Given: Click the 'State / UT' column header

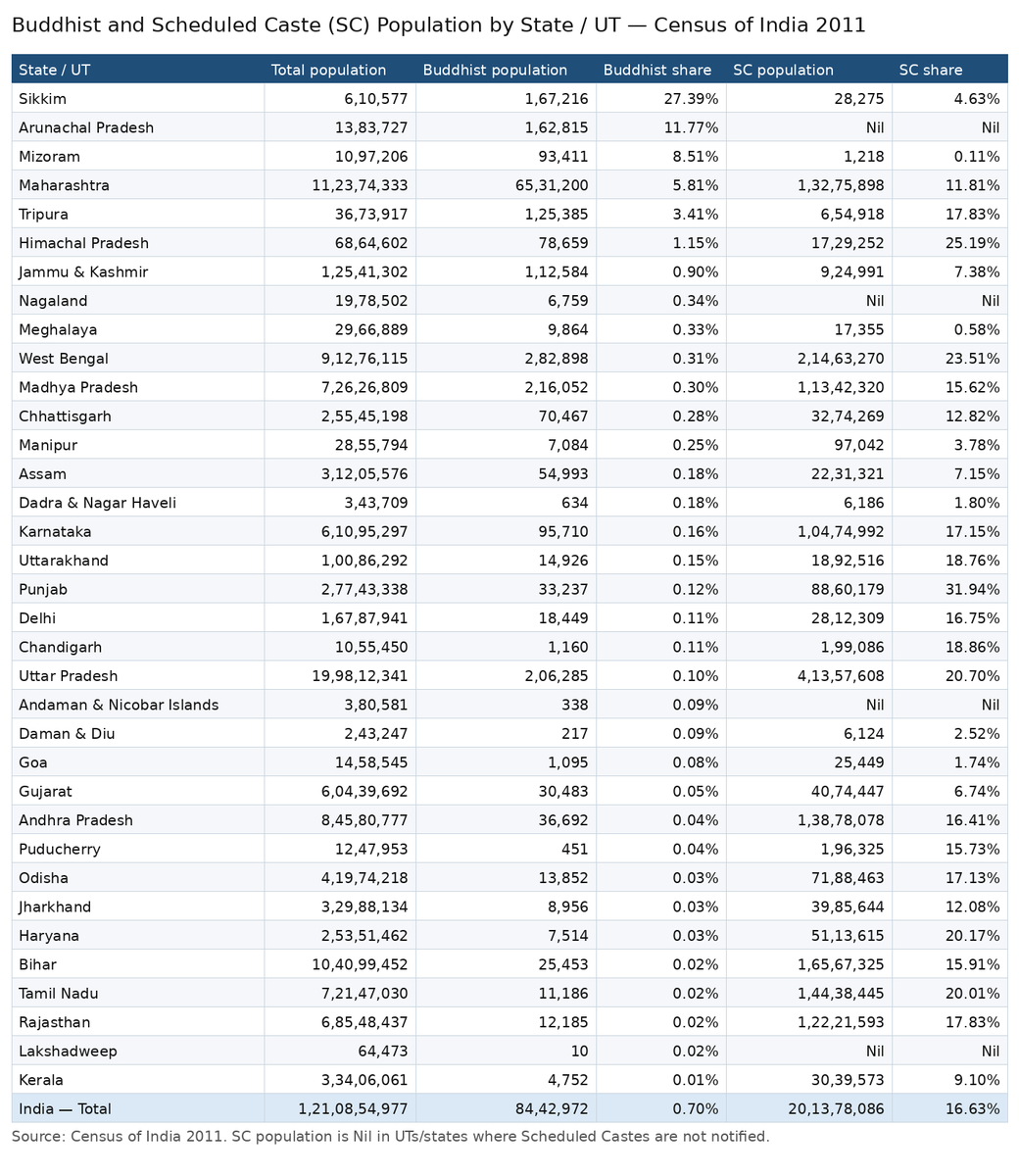Looking at the screenshot, I should point(138,70).
